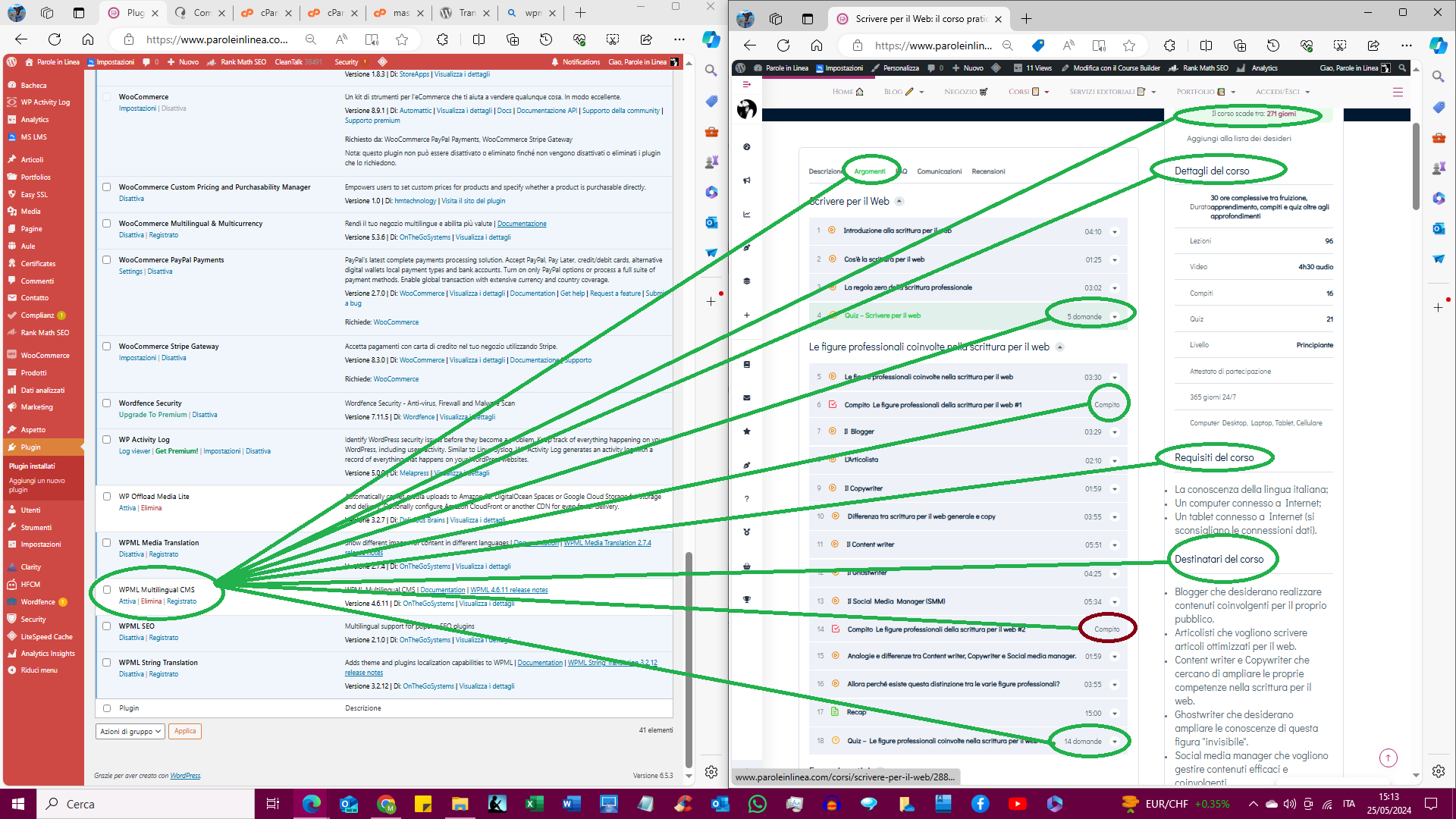Click the LiteSpeed Cache sidebar item
The width and height of the screenshot is (1456, 819).
(46, 637)
